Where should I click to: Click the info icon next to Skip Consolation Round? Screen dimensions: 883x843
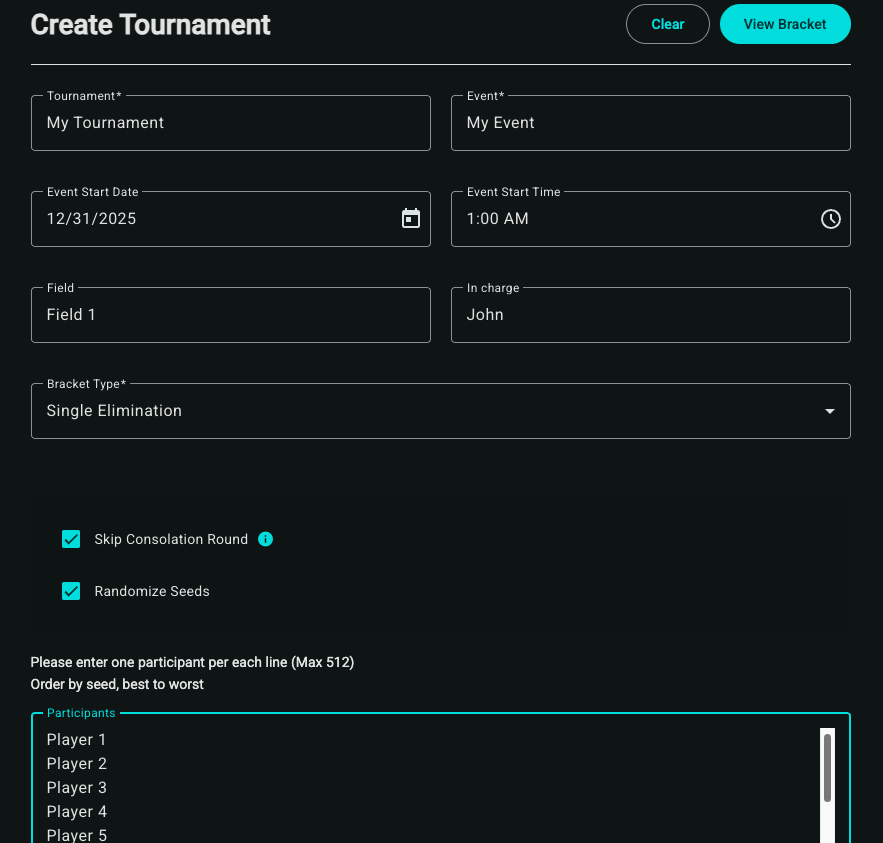(265, 539)
